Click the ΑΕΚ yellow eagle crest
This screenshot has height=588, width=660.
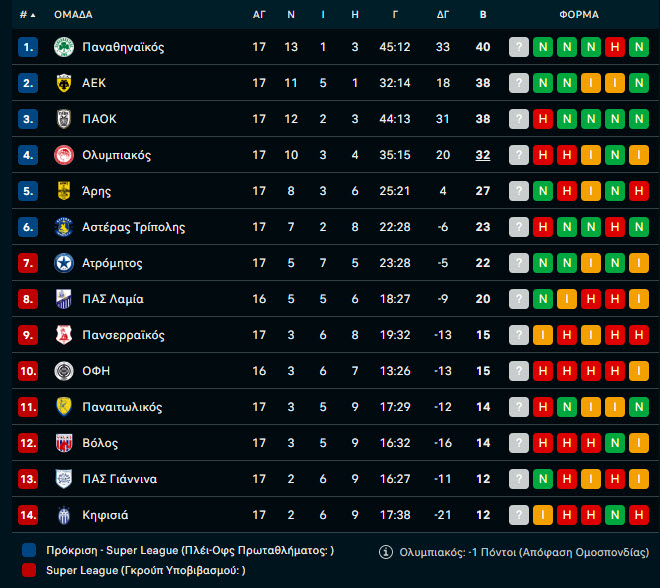pyautogui.click(x=64, y=83)
